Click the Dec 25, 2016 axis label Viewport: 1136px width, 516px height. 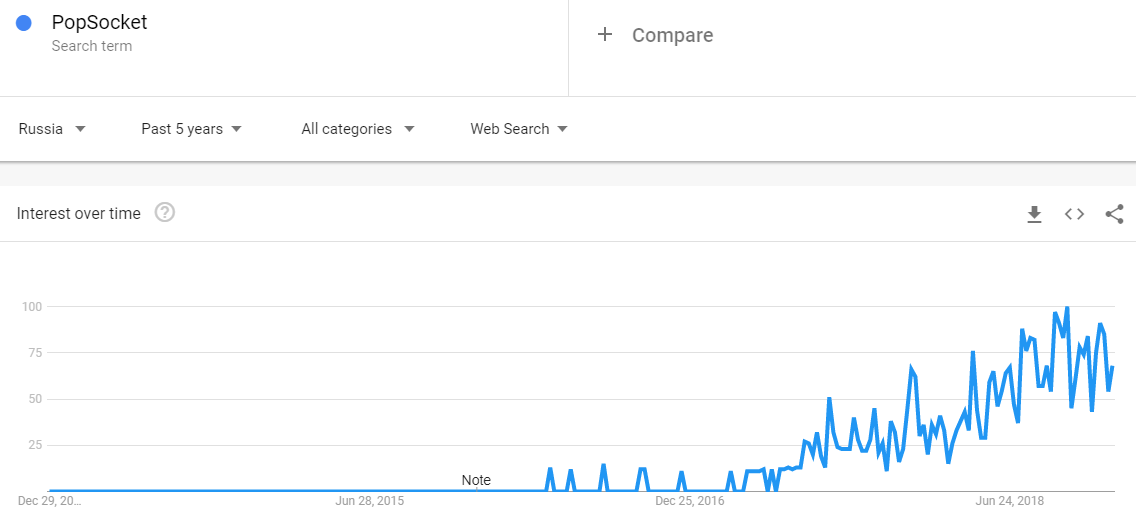(x=689, y=501)
